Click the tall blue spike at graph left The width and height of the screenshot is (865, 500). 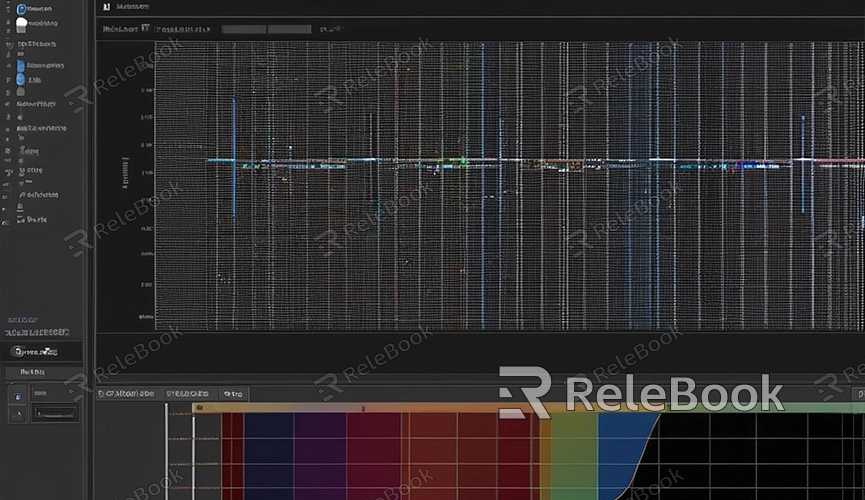tap(234, 157)
